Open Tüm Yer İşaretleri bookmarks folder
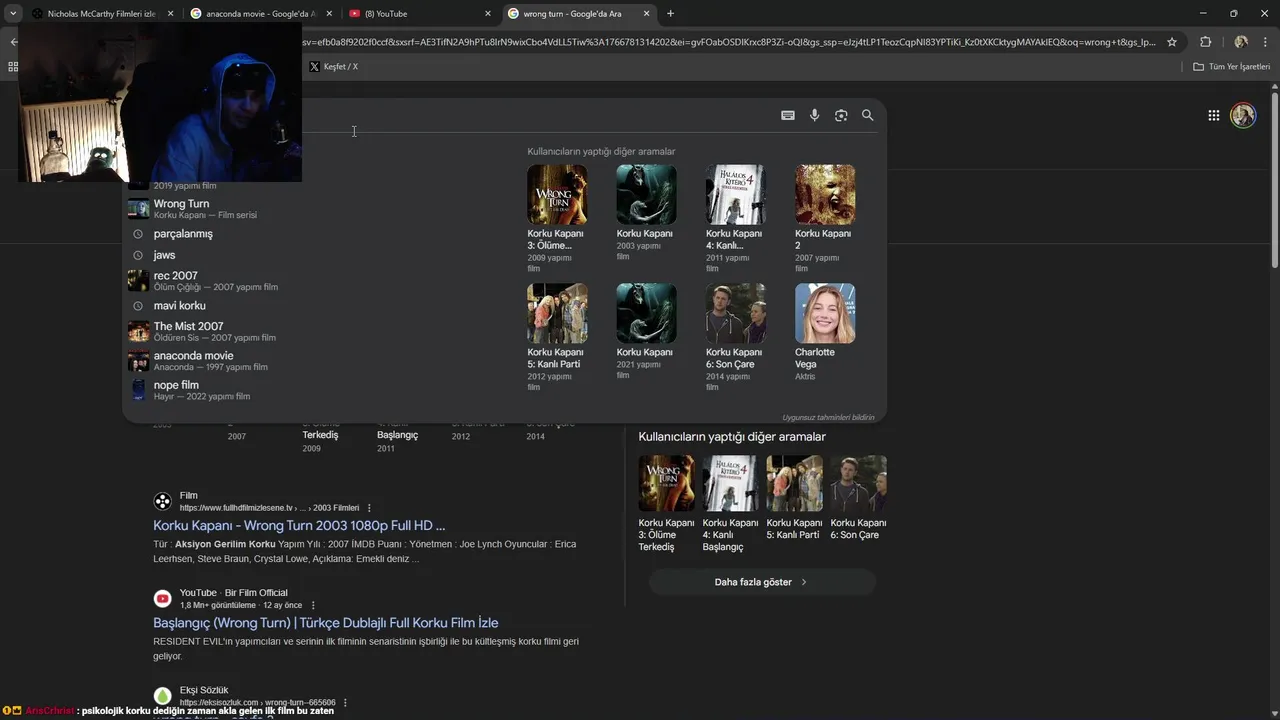The width and height of the screenshot is (1280, 720). click(1231, 66)
